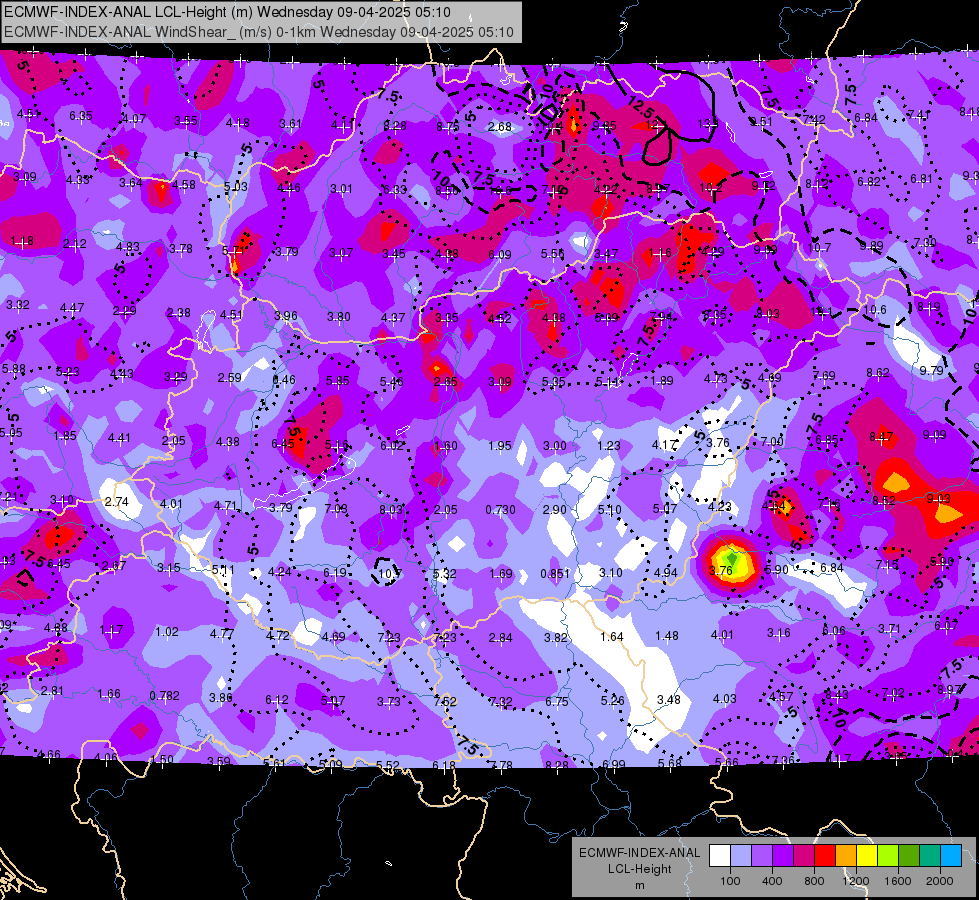Click the magenta legend swatch
The width and height of the screenshot is (979, 900).
pos(804,856)
